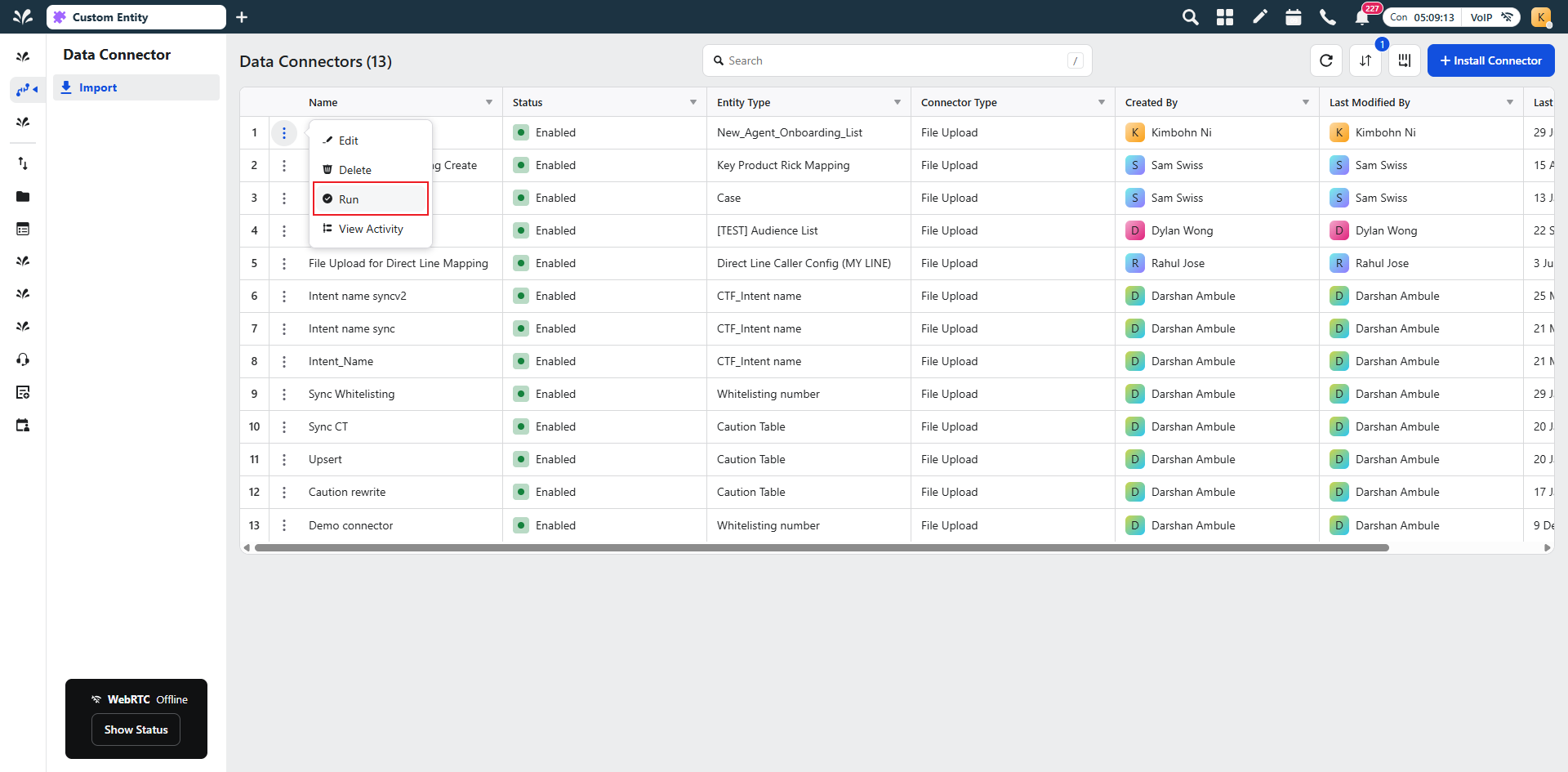Open the form settings icon in left sidebar
Viewport: 1568px width, 772px height.
[23, 392]
